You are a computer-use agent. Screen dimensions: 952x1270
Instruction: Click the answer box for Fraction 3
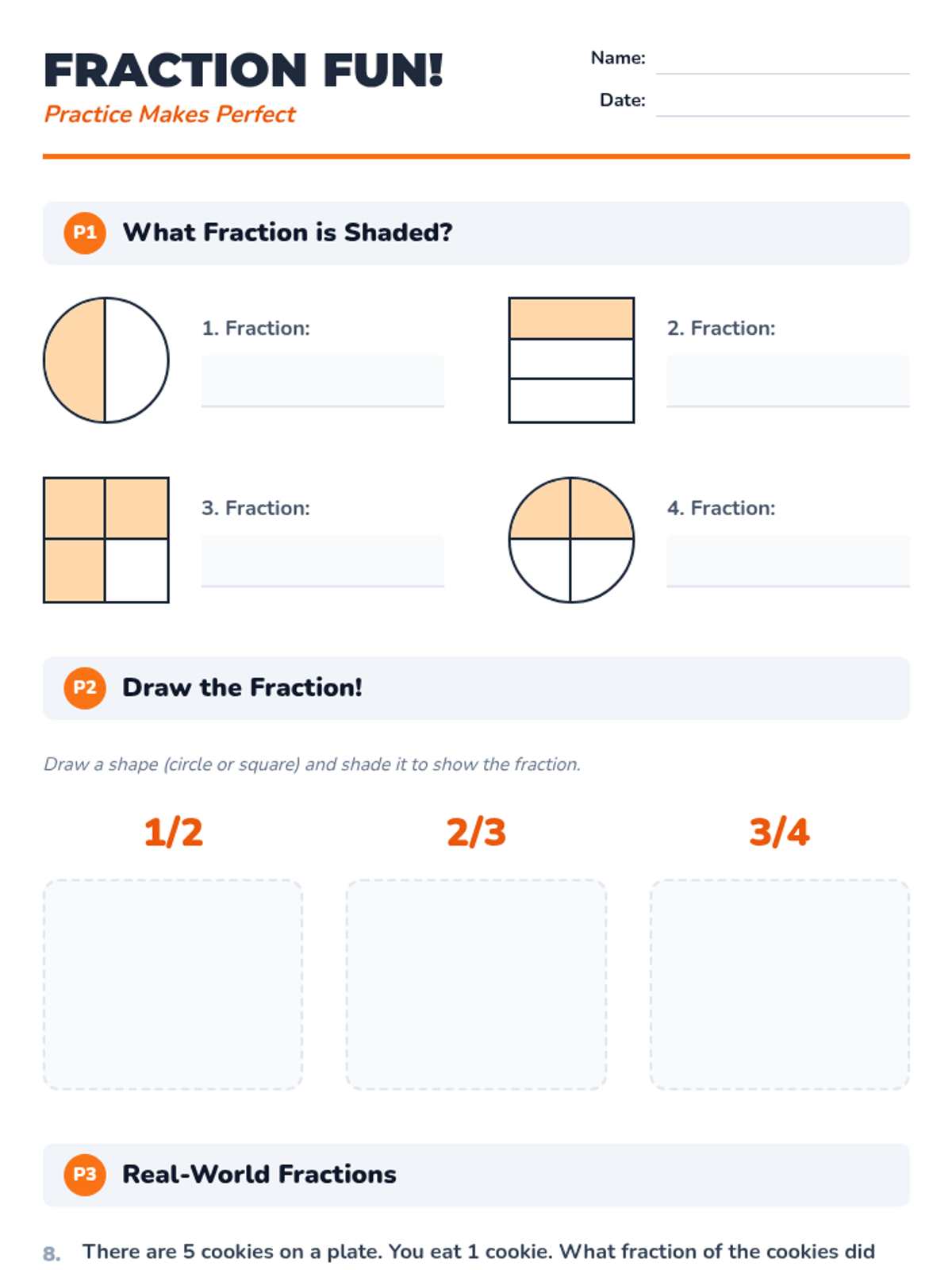(x=322, y=560)
